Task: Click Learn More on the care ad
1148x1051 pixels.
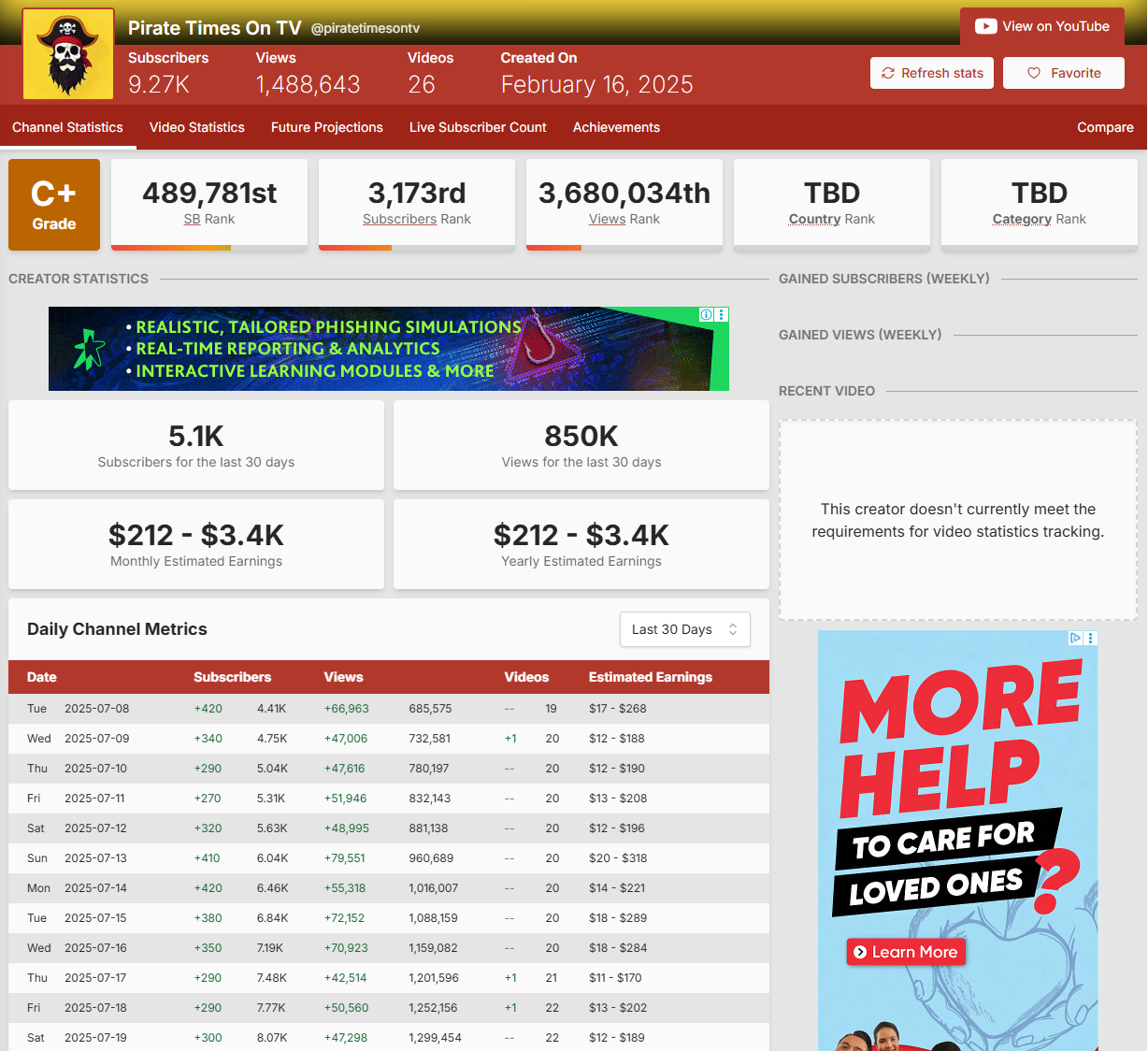Action: pyautogui.click(x=906, y=952)
